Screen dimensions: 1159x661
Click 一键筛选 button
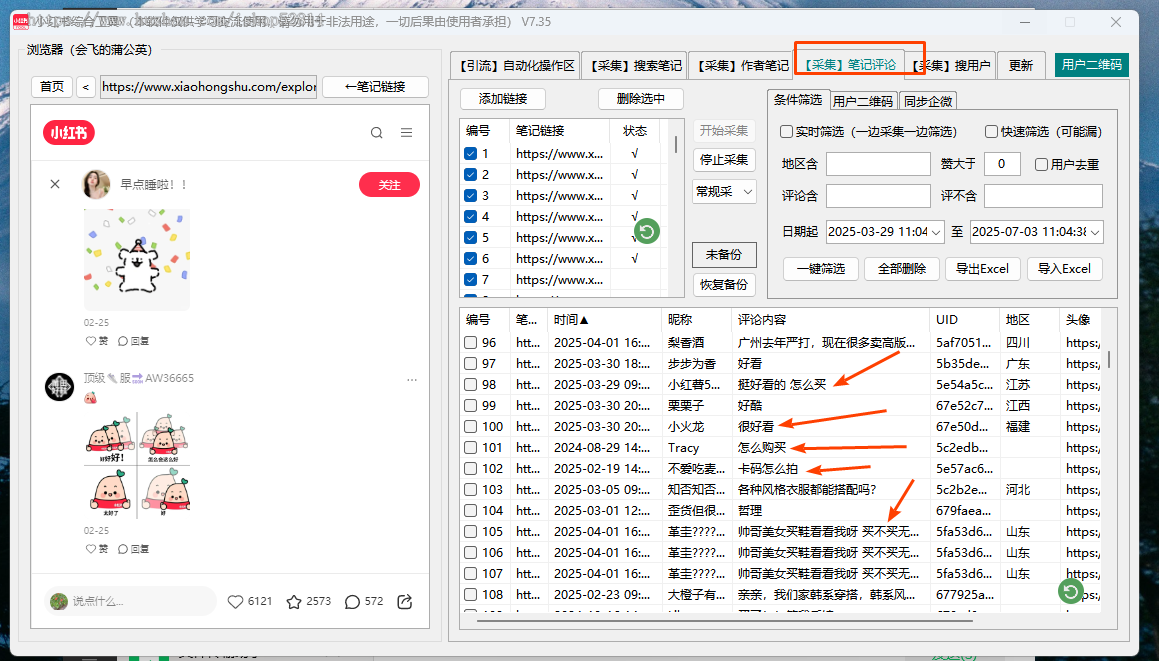click(820, 268)
